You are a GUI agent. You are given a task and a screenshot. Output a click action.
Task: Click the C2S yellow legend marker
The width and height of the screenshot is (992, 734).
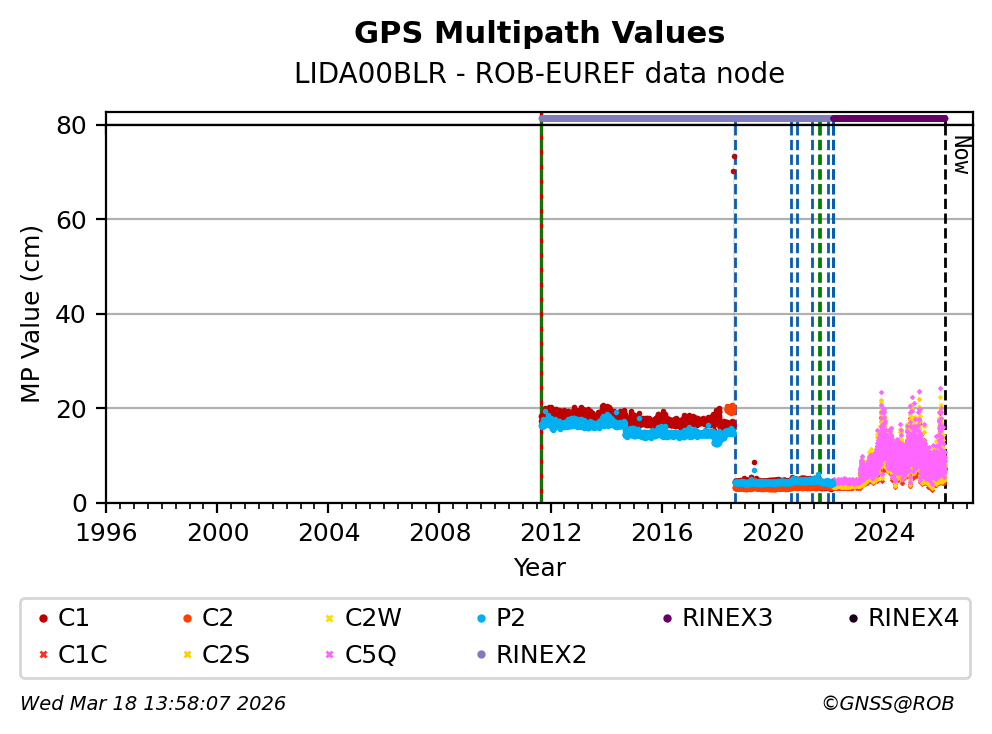coord(187,655)
